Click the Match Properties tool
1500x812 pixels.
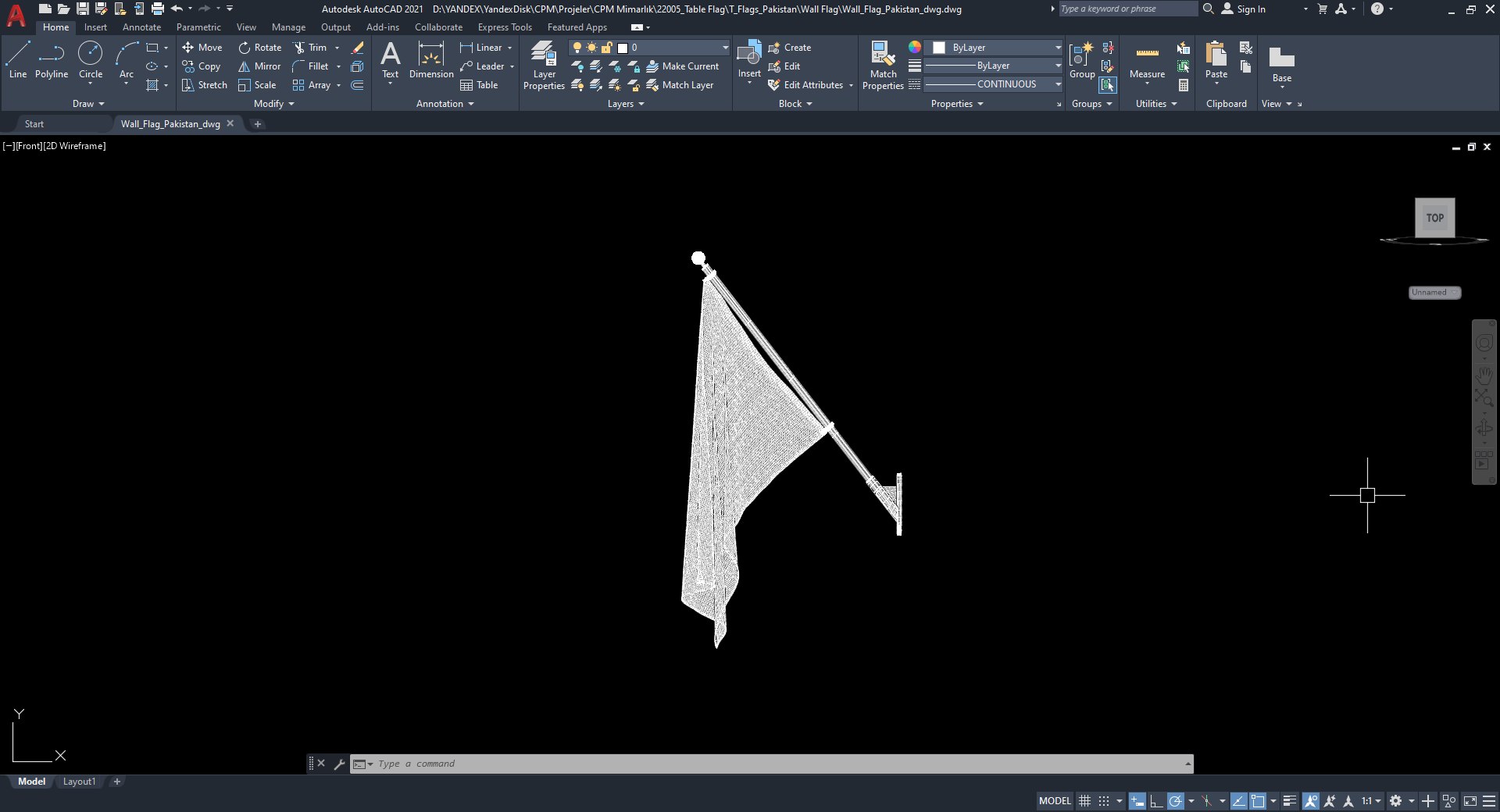coord(883,66)
